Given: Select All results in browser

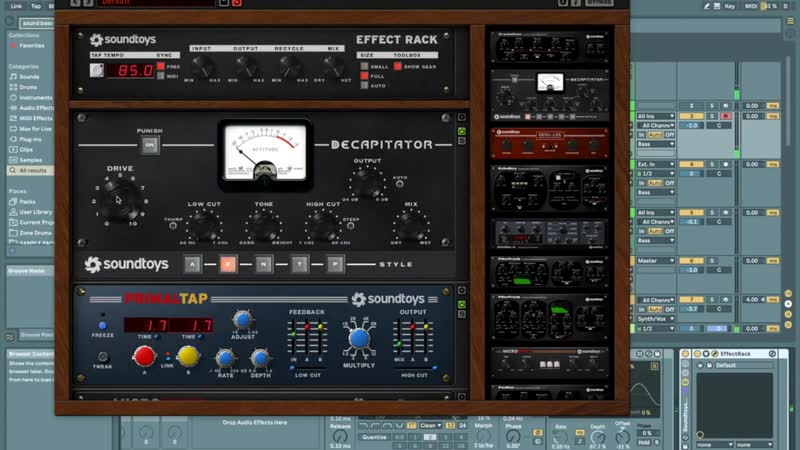Looking at the screenshot, I should [32, 170].
